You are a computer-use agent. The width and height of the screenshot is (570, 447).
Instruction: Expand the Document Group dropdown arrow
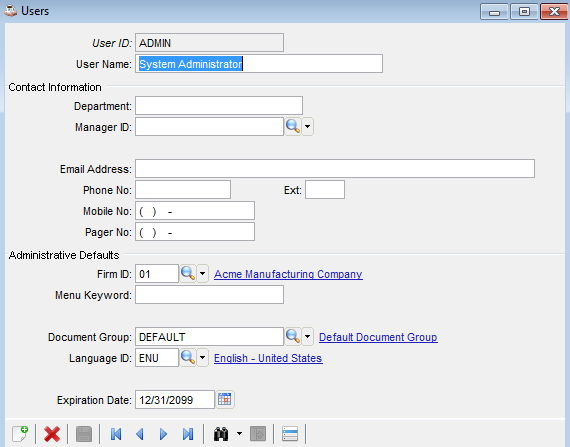coord(308,337)
